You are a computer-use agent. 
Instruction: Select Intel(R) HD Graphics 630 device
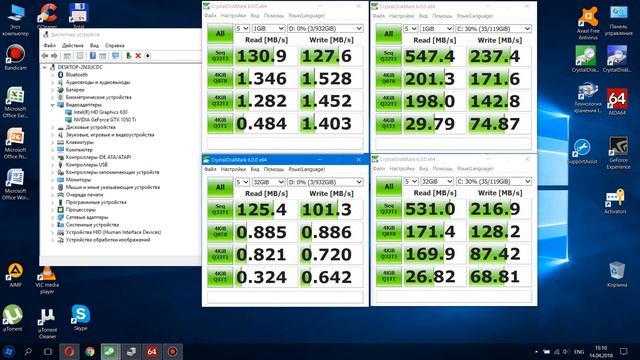click(x=100, y=112)
